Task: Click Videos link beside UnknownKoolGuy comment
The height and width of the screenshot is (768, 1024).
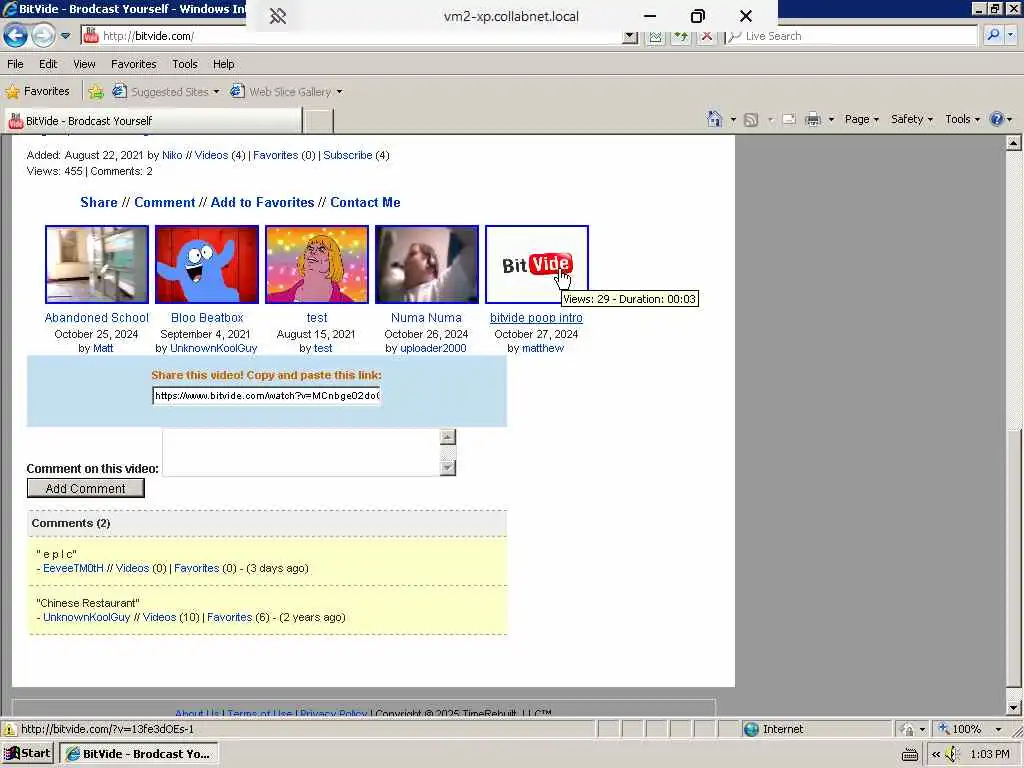Action: (x=159, y=618)
